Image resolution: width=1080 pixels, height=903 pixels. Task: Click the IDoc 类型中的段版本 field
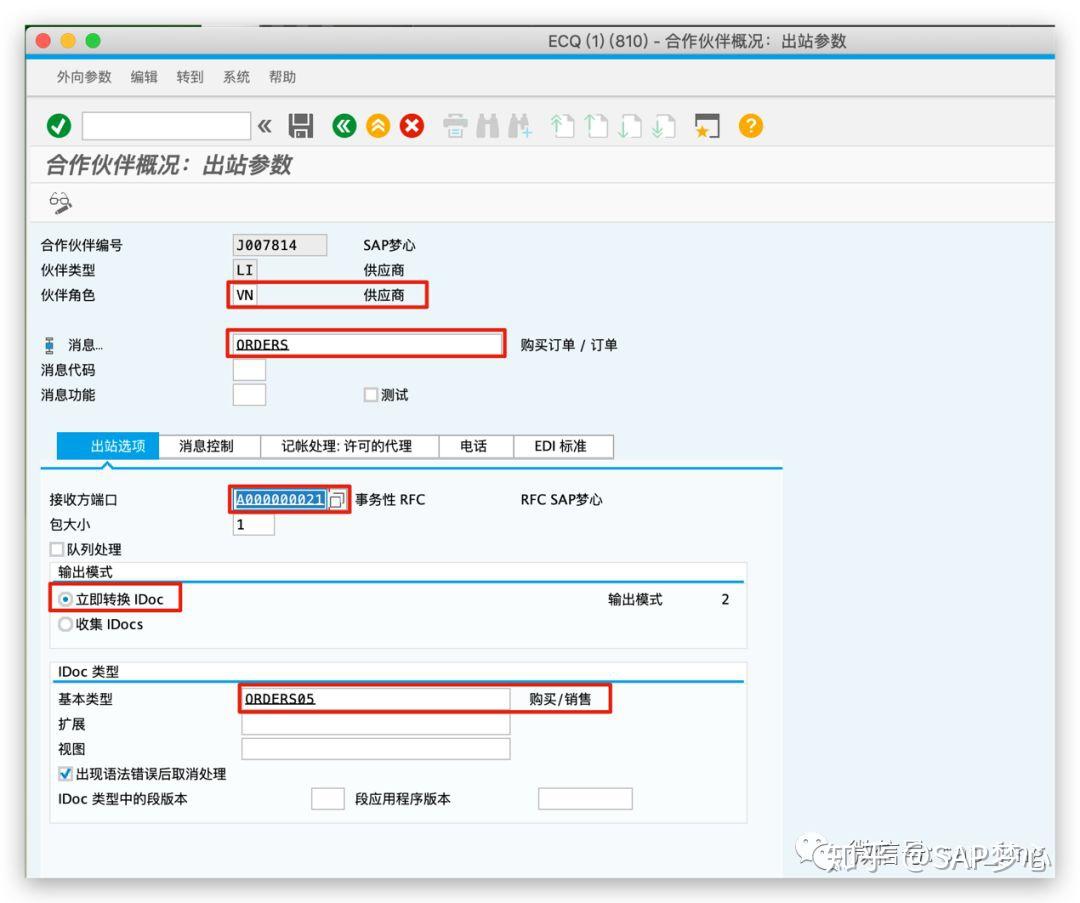click(x=328, y=799)
